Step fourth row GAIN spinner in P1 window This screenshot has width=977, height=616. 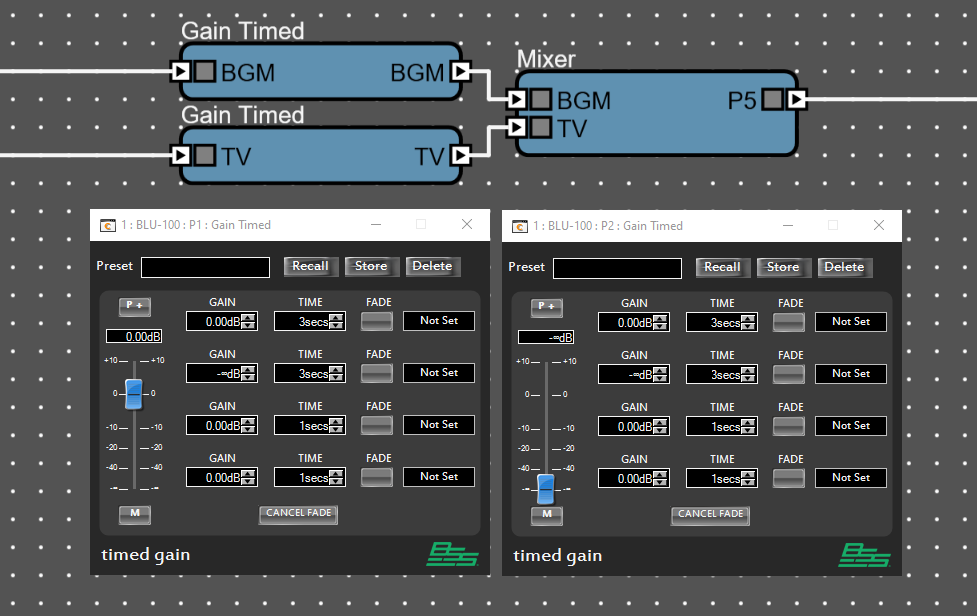[249, 478]
